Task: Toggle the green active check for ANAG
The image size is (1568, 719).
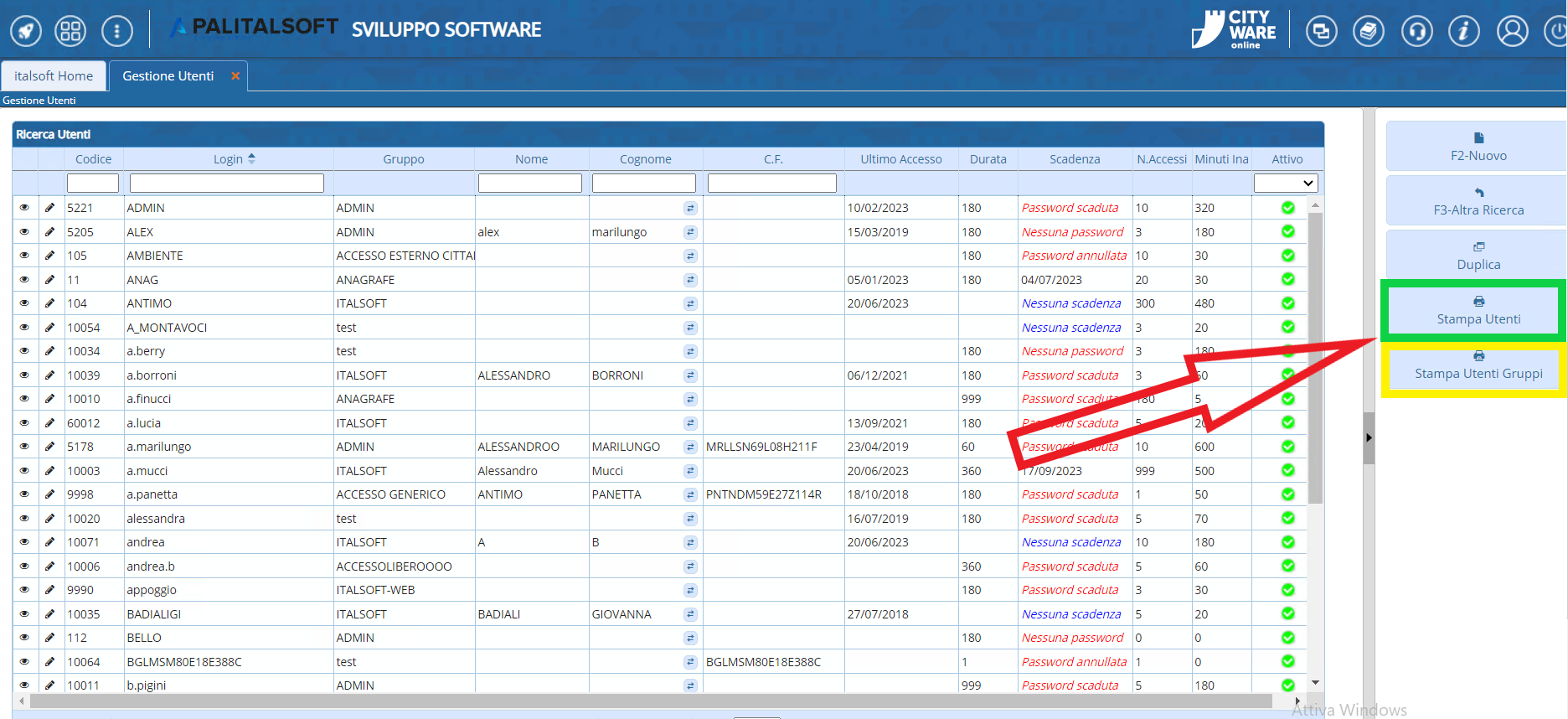Action: [1287, 279]
